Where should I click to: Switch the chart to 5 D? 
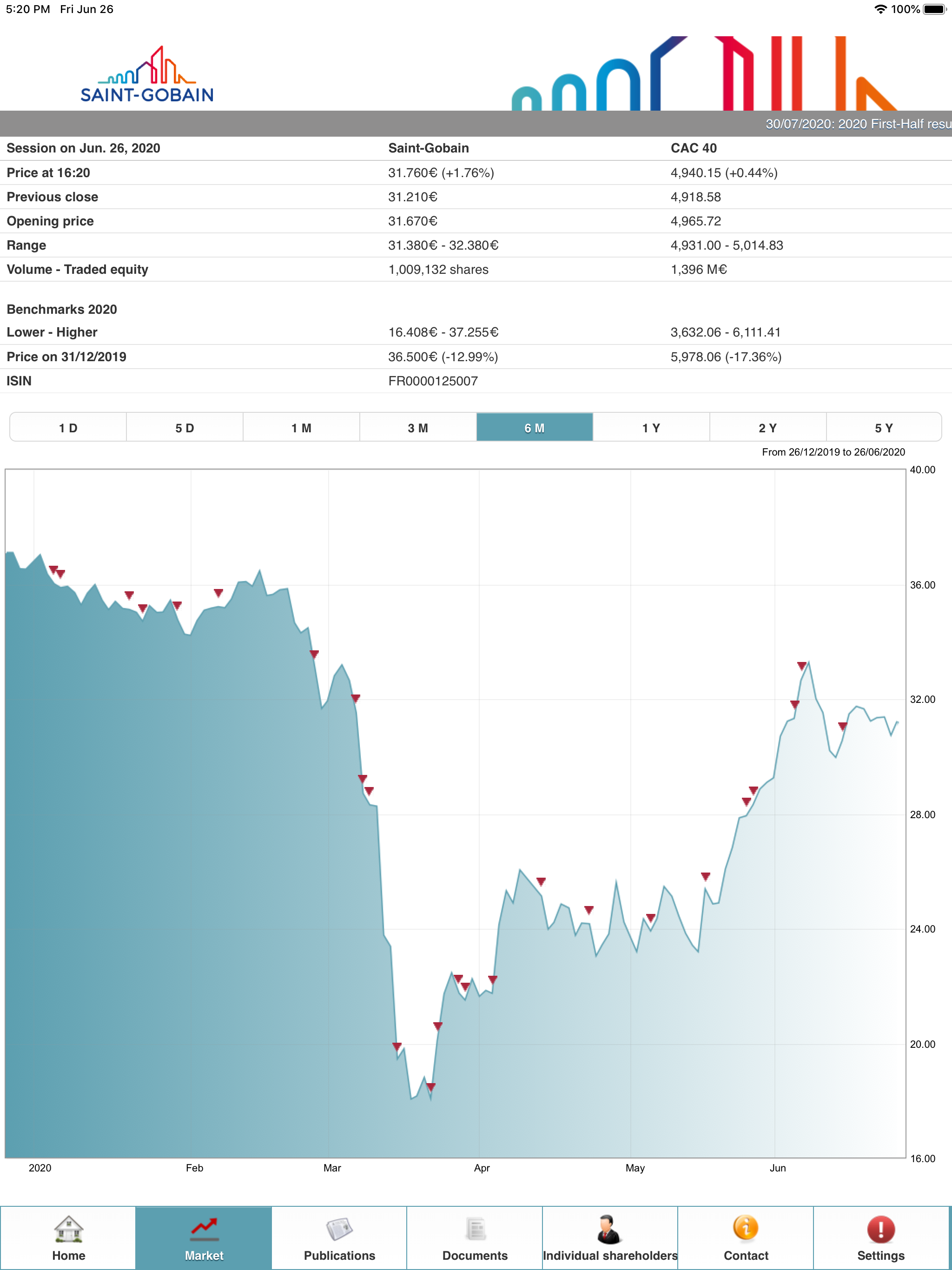click(185, 428)
